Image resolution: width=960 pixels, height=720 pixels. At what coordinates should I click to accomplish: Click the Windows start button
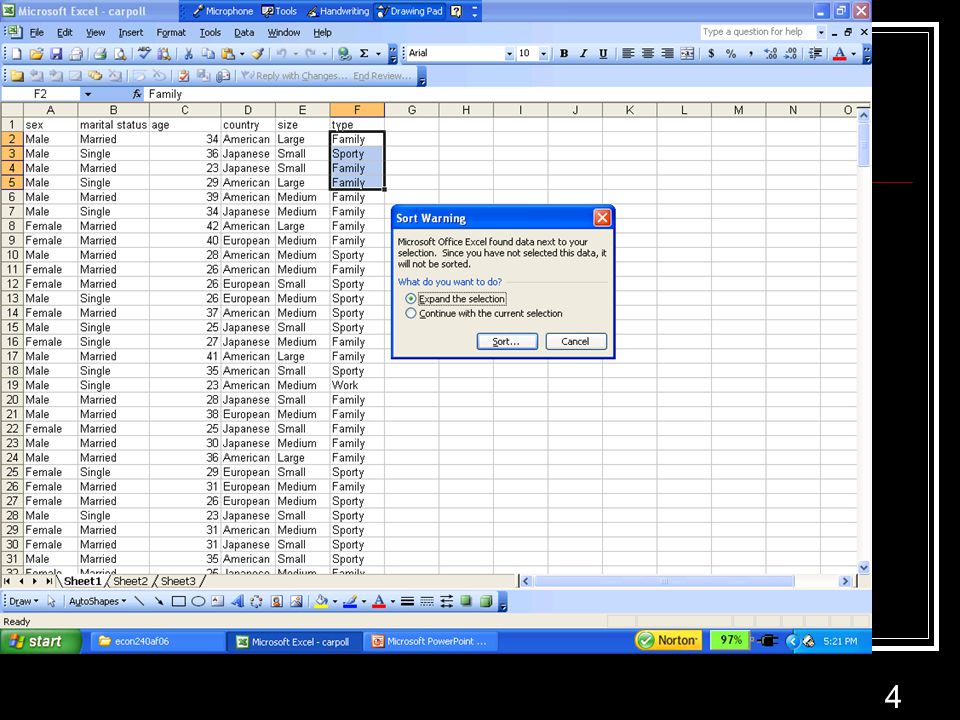(x=40, y=642)
